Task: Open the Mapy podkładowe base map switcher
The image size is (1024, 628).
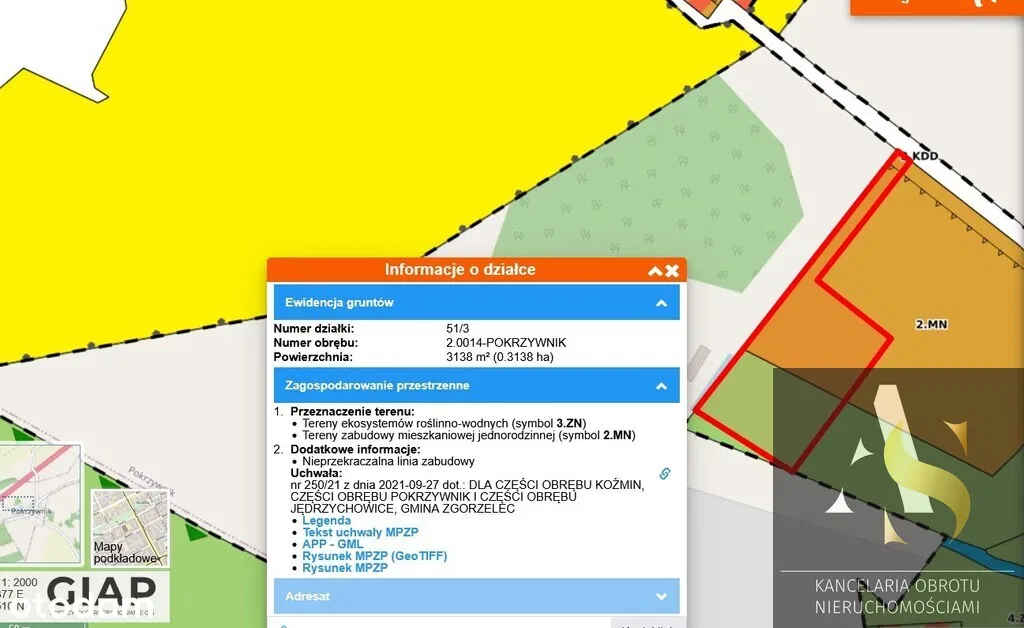Action: click(129, 527)
